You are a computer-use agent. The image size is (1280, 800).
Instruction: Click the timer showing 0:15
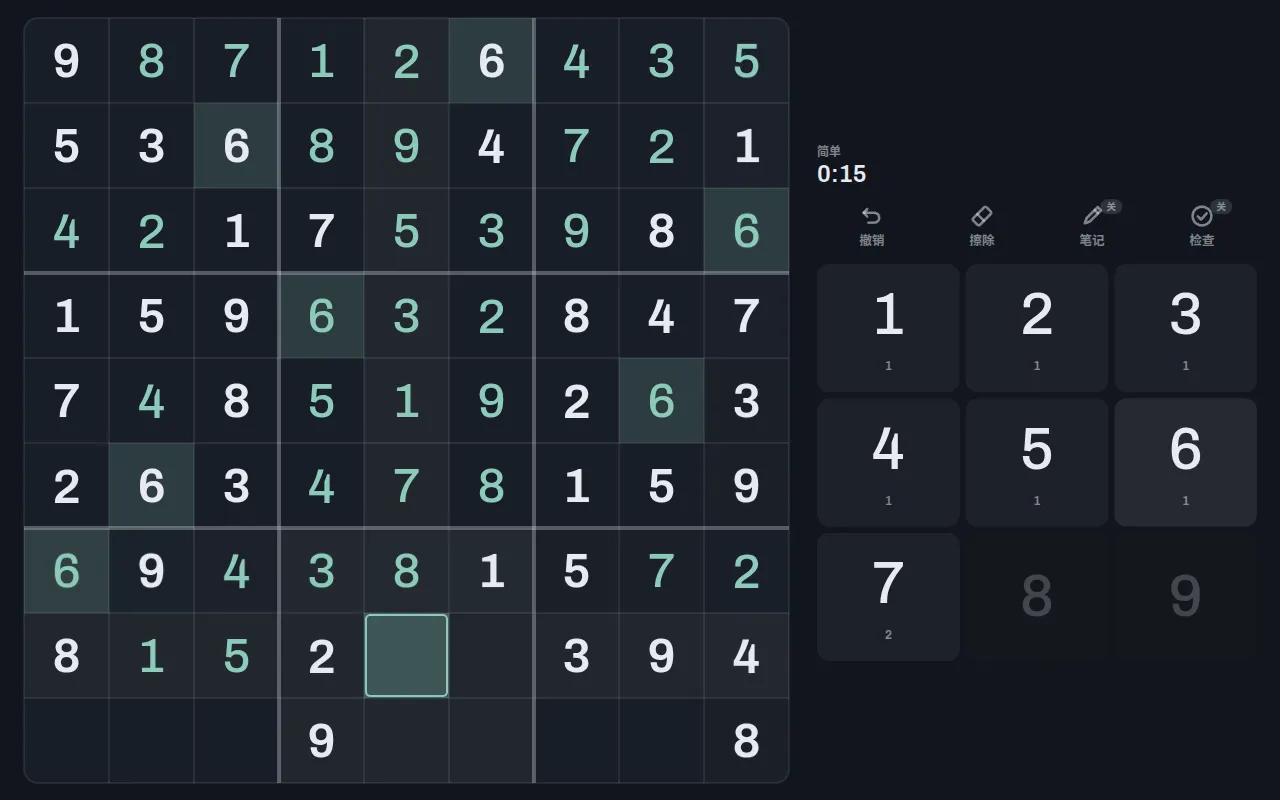pos(842,174)
